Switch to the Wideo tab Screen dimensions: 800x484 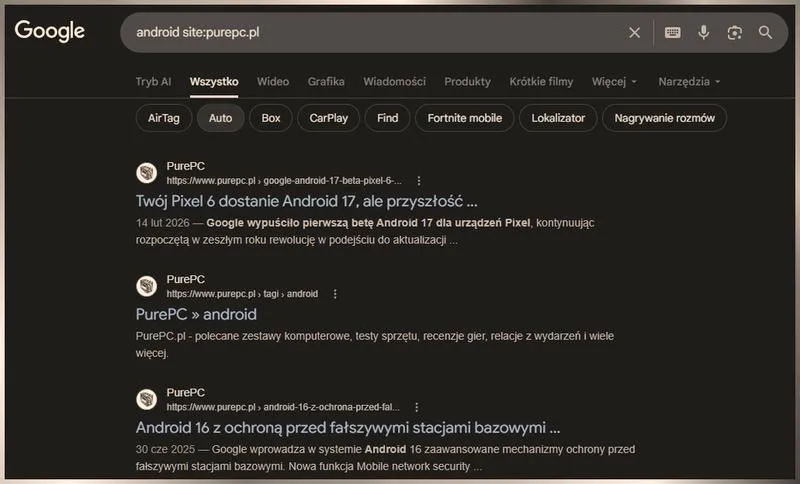pos(273,82)
